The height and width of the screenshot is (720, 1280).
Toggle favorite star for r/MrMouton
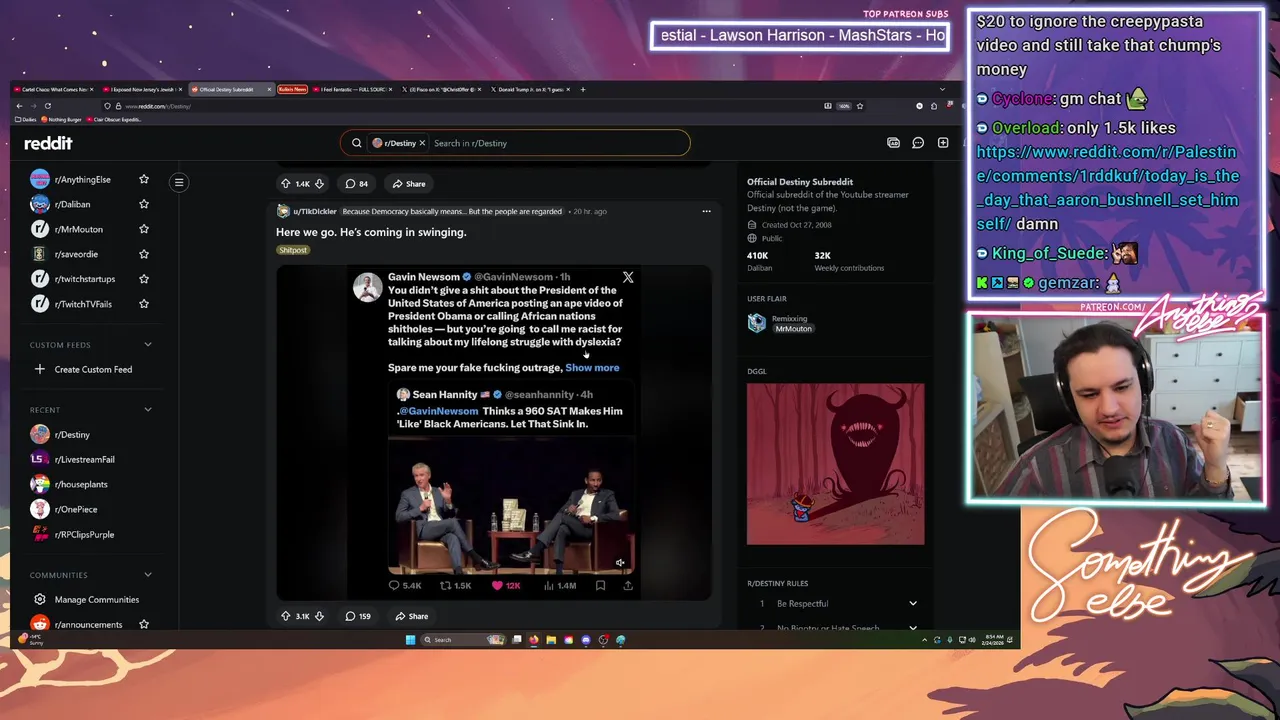tap(144, 229)
